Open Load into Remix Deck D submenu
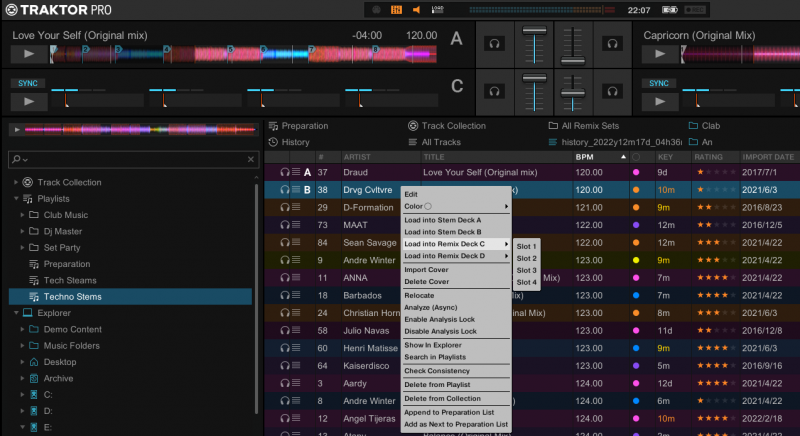This screenshot has width=800, height=436. 456,256
